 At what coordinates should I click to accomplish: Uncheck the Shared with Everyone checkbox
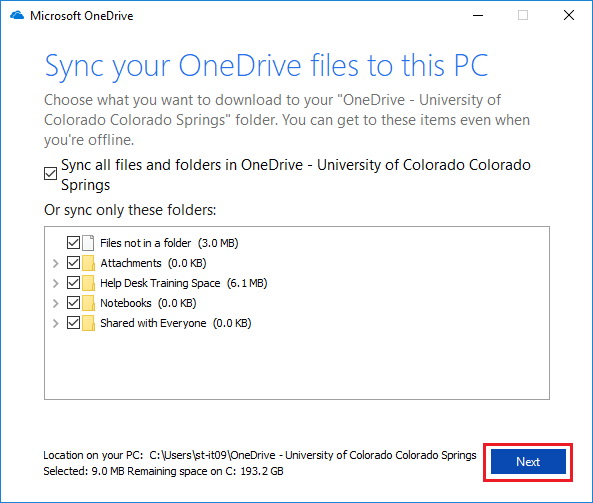(x=73, y=323)
